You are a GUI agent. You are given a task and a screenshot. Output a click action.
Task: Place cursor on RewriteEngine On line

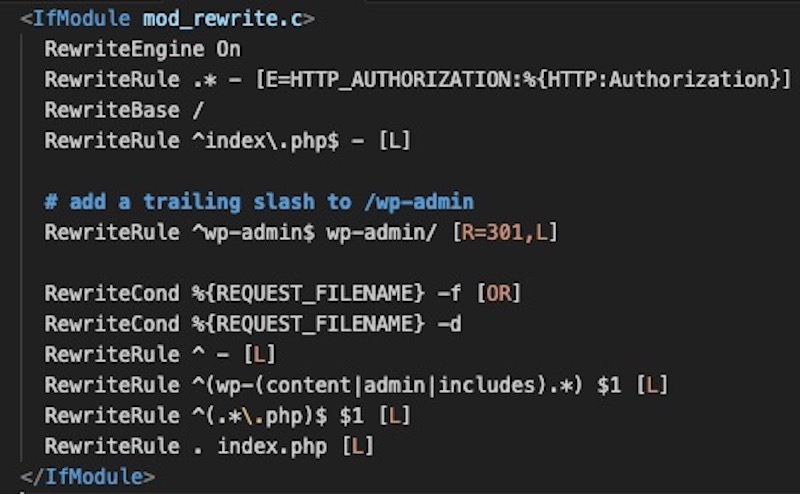coord(142,50)
